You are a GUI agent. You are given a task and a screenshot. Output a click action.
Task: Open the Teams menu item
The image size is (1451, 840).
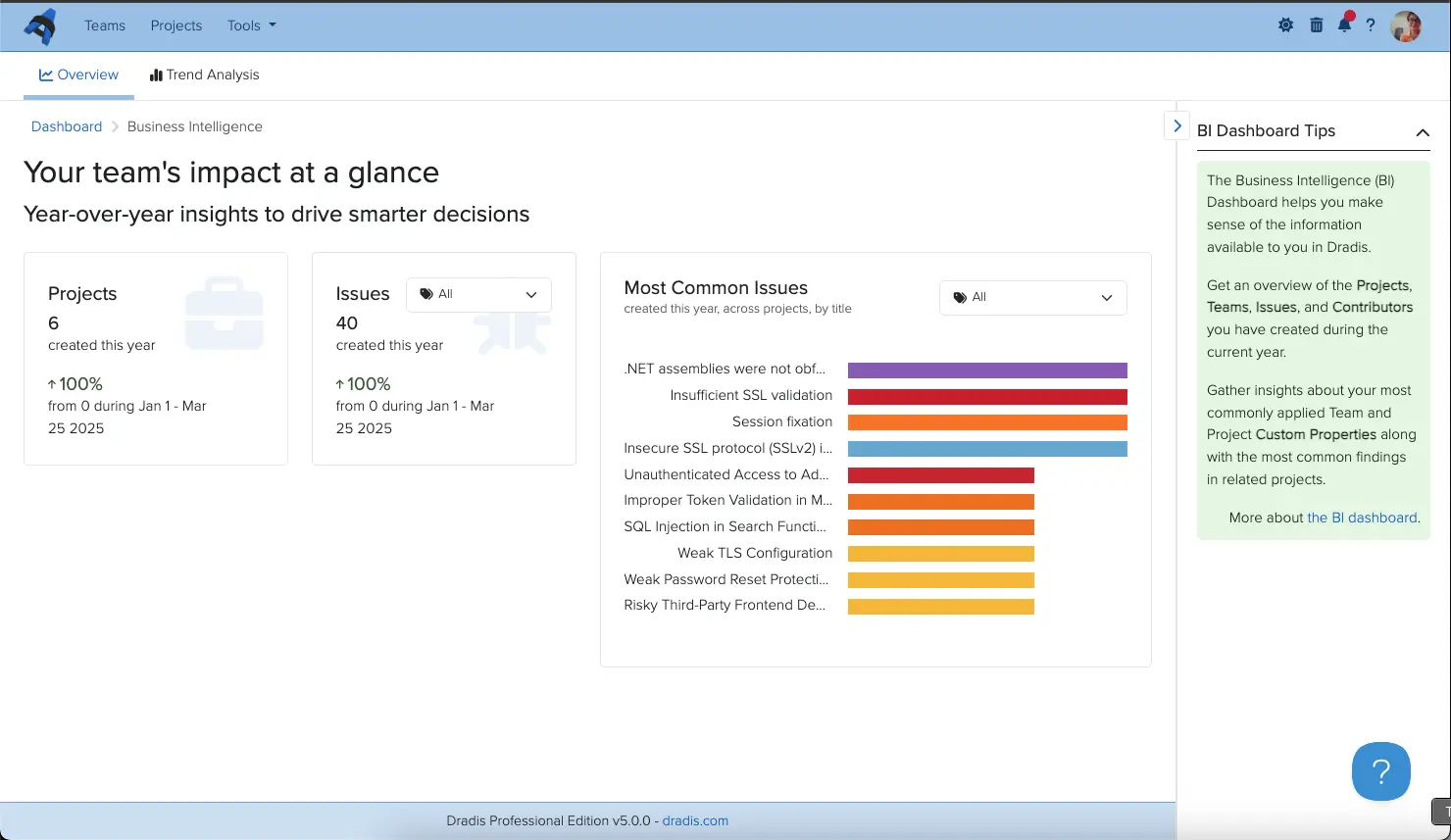[x=105, y=25]
